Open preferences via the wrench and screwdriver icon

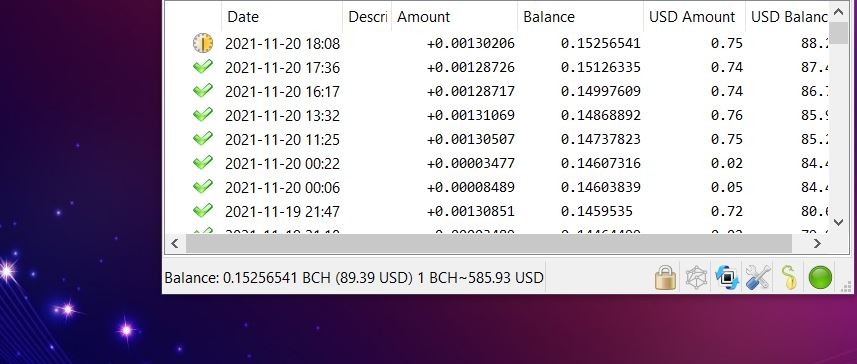click(x=758, y=277)
